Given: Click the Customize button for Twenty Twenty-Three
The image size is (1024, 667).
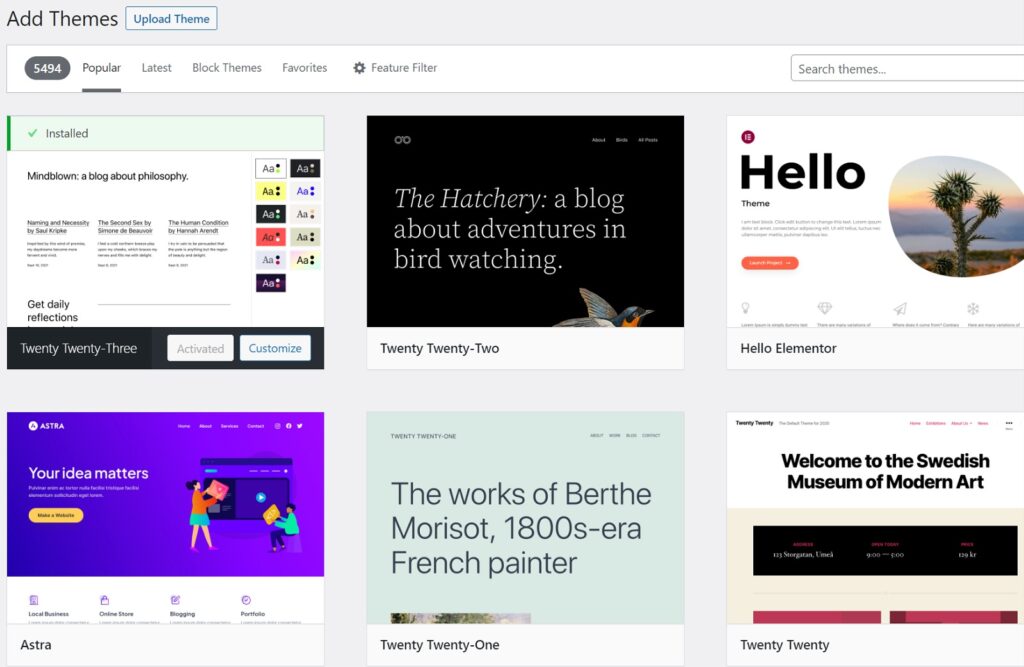Looking at the screenshot, I should click(275, 348).
